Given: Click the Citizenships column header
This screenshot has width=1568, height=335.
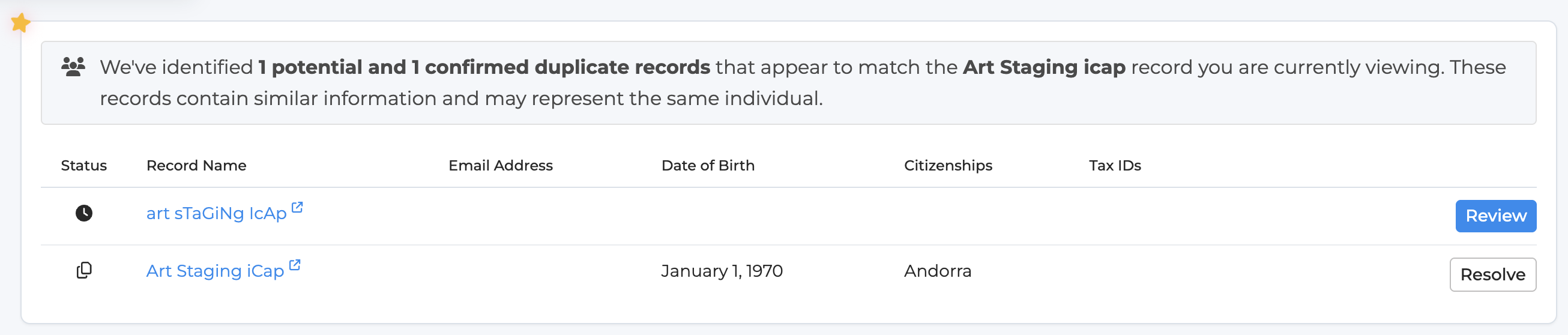Looking at the screenshot, I should pyautogui.click(x=948, y=166).
